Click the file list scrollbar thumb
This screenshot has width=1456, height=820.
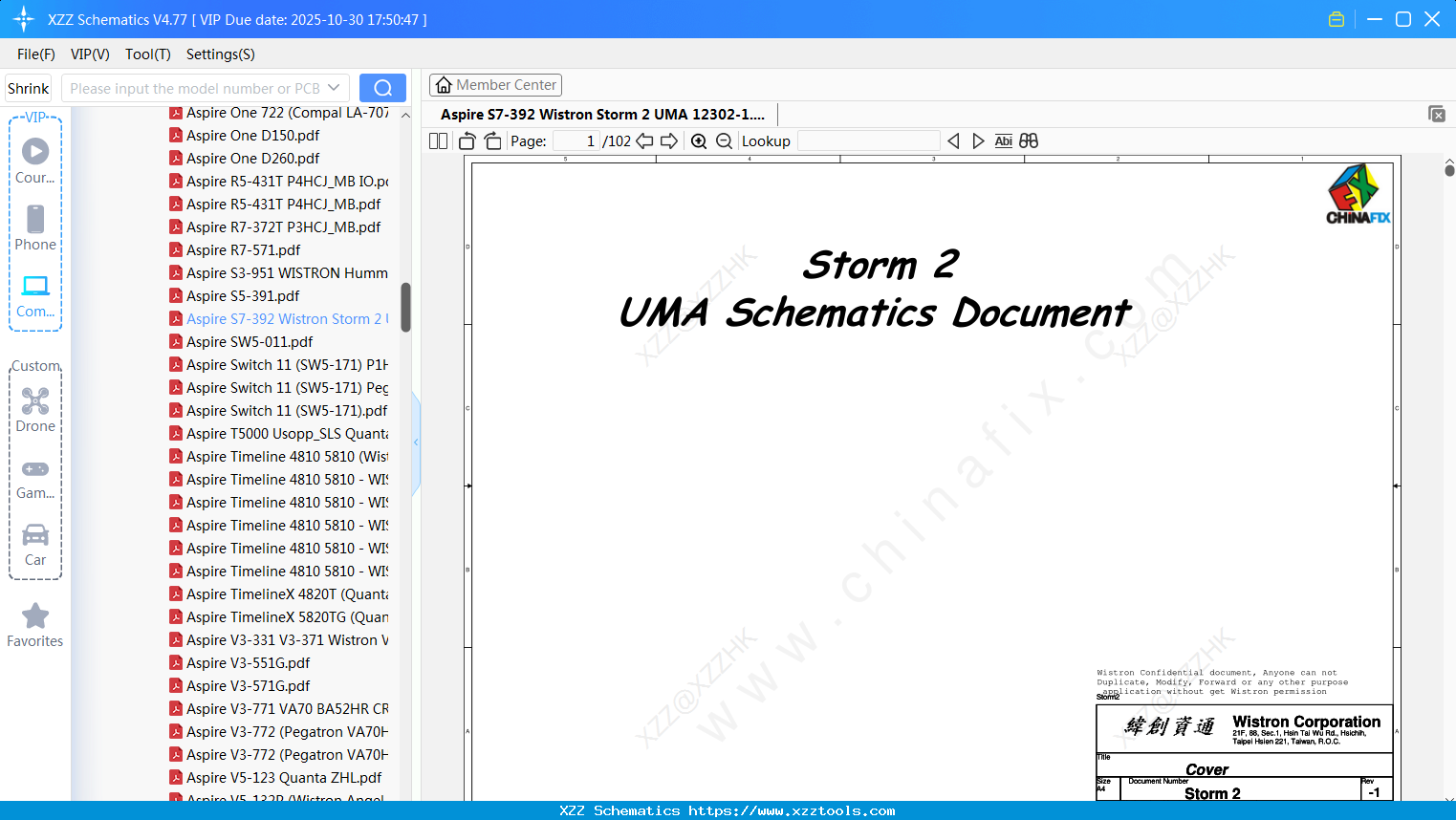(x=405, y=307)
